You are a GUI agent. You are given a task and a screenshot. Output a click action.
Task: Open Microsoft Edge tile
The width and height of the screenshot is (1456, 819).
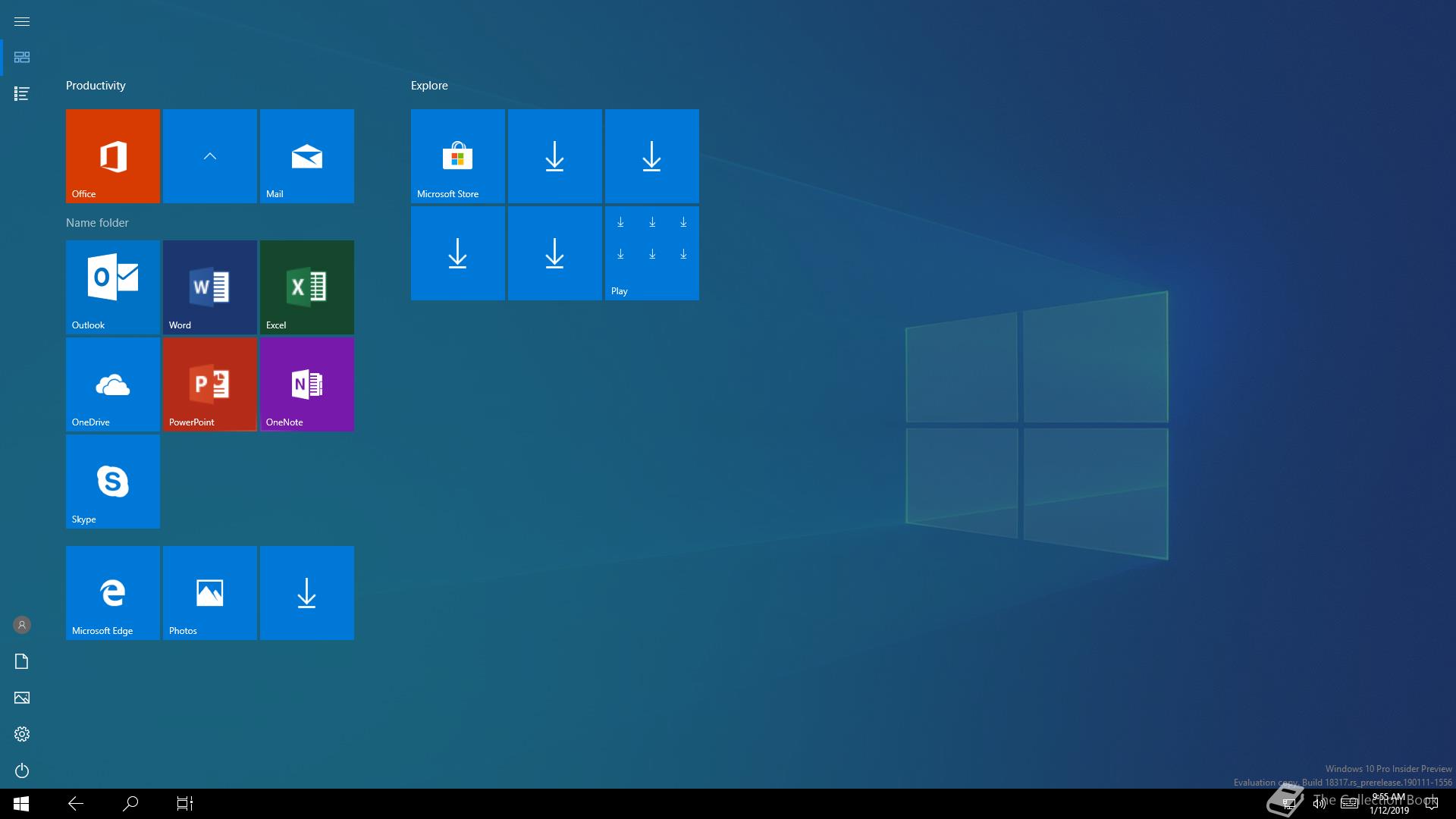tap(113, 593)
